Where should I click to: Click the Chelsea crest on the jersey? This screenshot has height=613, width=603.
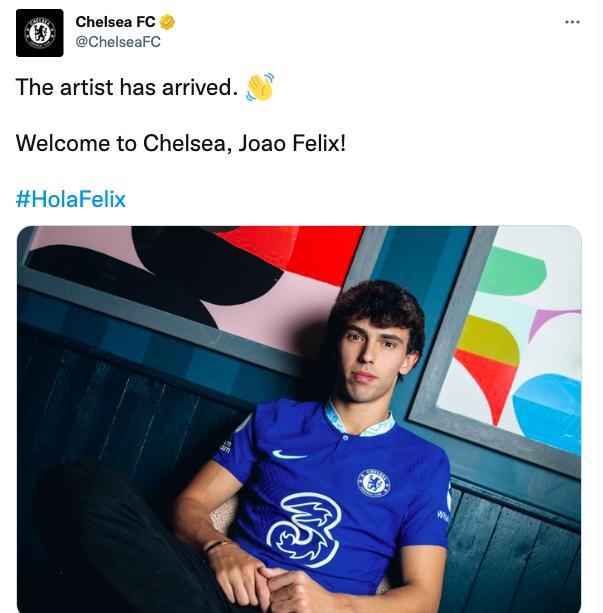click(374, 482)
